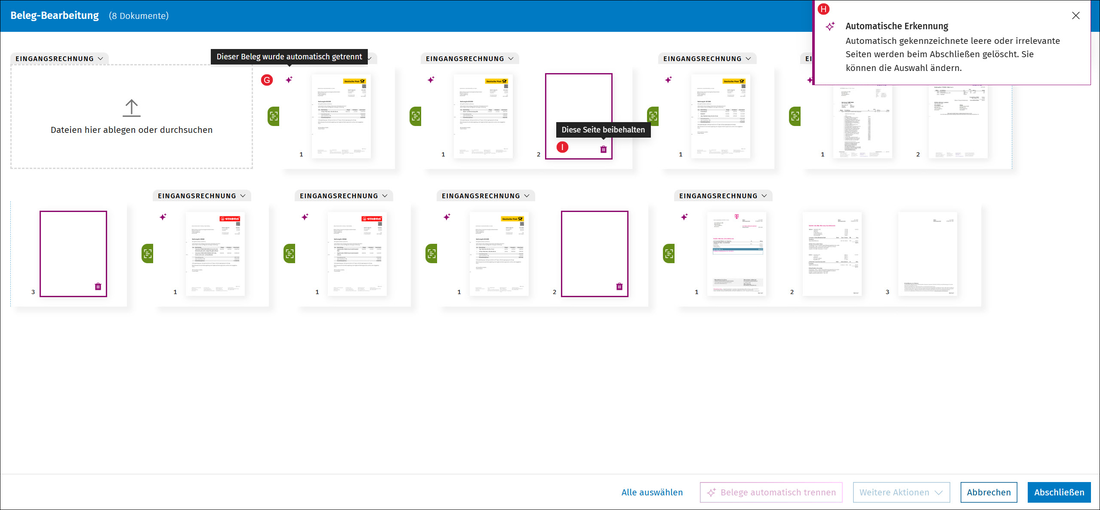
Task: Expand the Weitere Aktionen dropdown
Action: (901, 492)
